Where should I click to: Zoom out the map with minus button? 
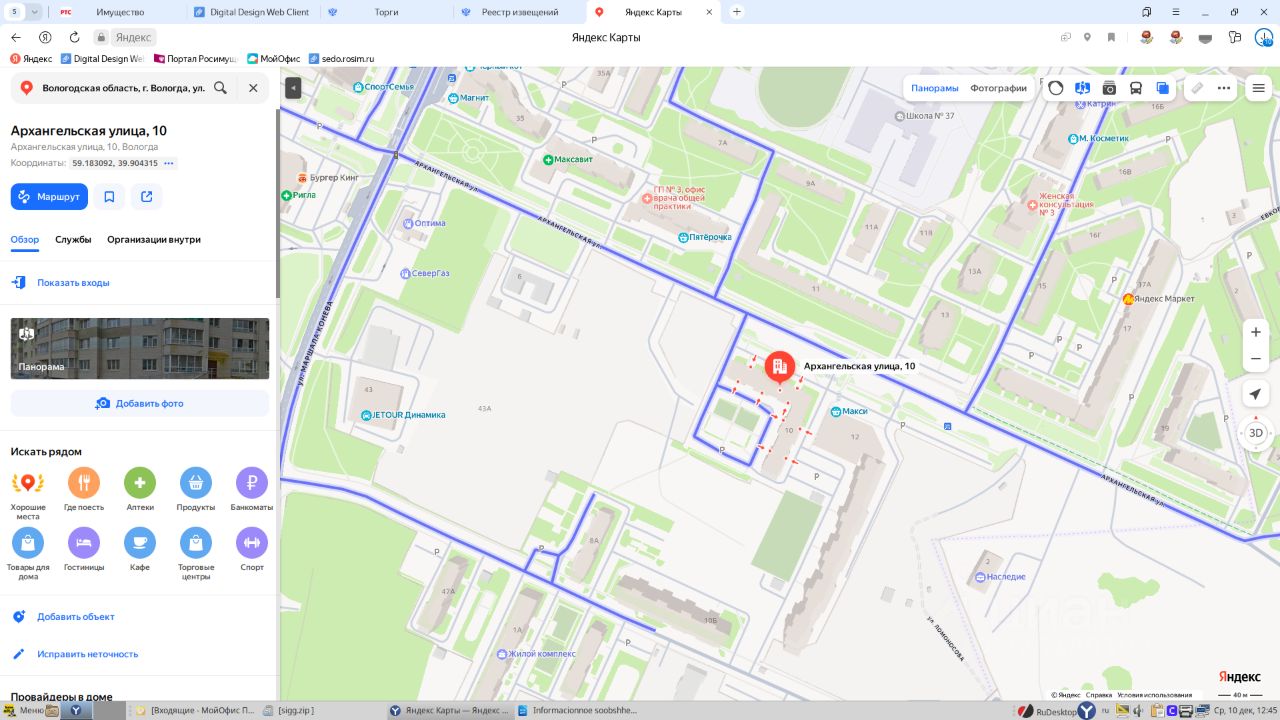click(x=1256, y=359)
